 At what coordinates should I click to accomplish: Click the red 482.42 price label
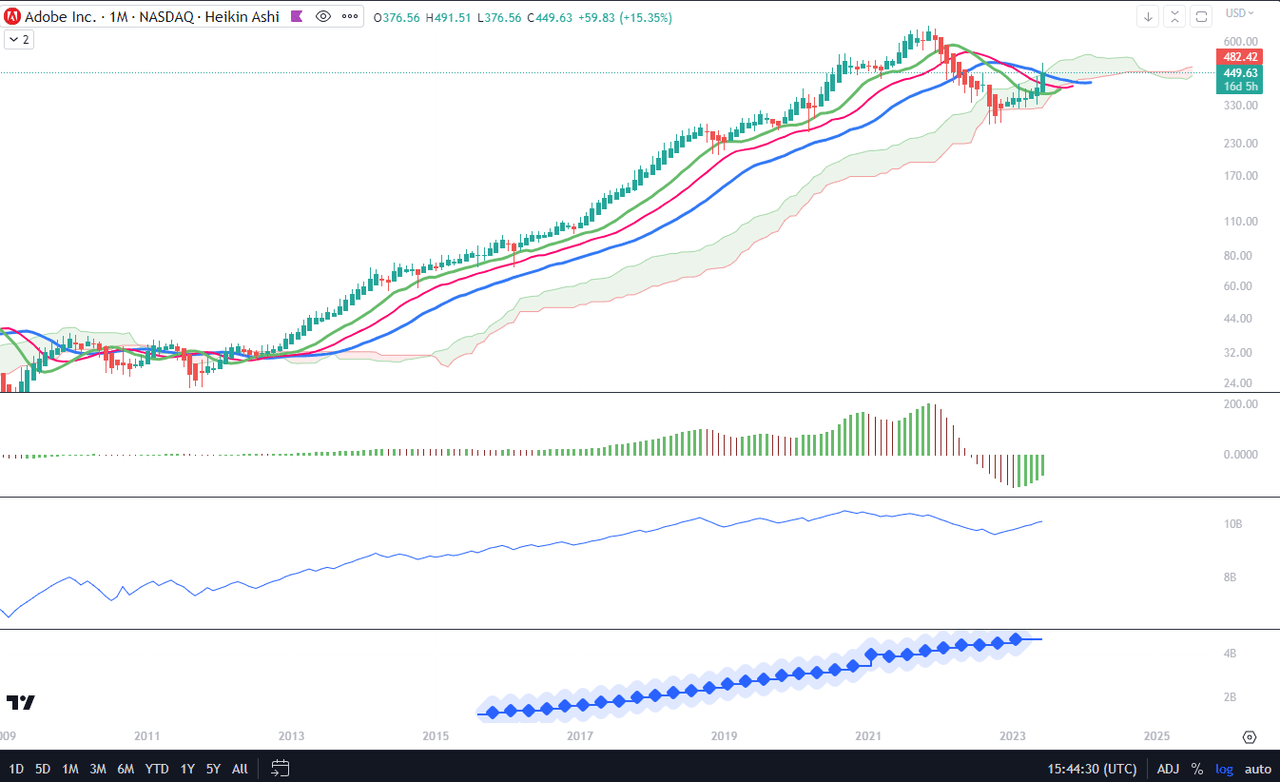(x=1239, y=57)
